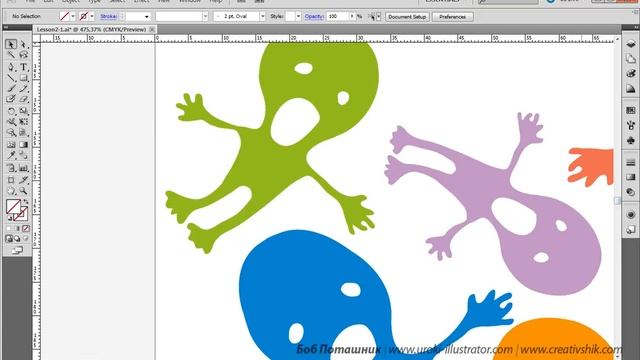
Task: Click the Preferences button
Action: point(452,17)
